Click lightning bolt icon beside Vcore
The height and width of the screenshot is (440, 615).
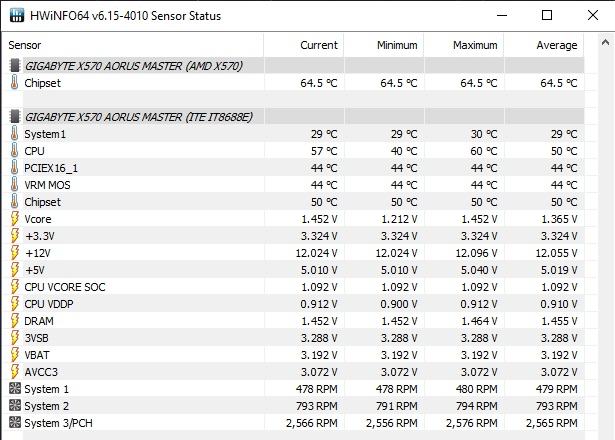pos(15,219)
